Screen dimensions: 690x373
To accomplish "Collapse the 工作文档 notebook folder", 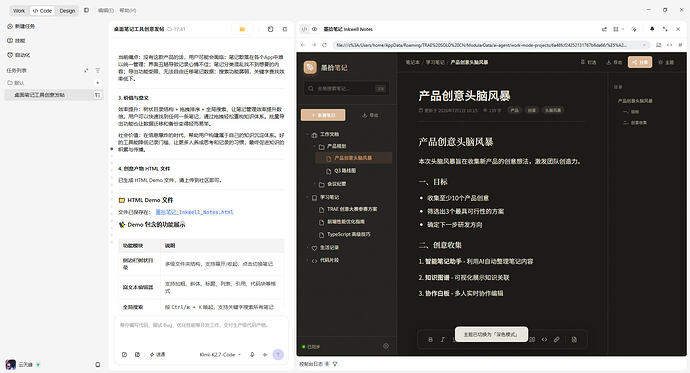I will (308, 134).
